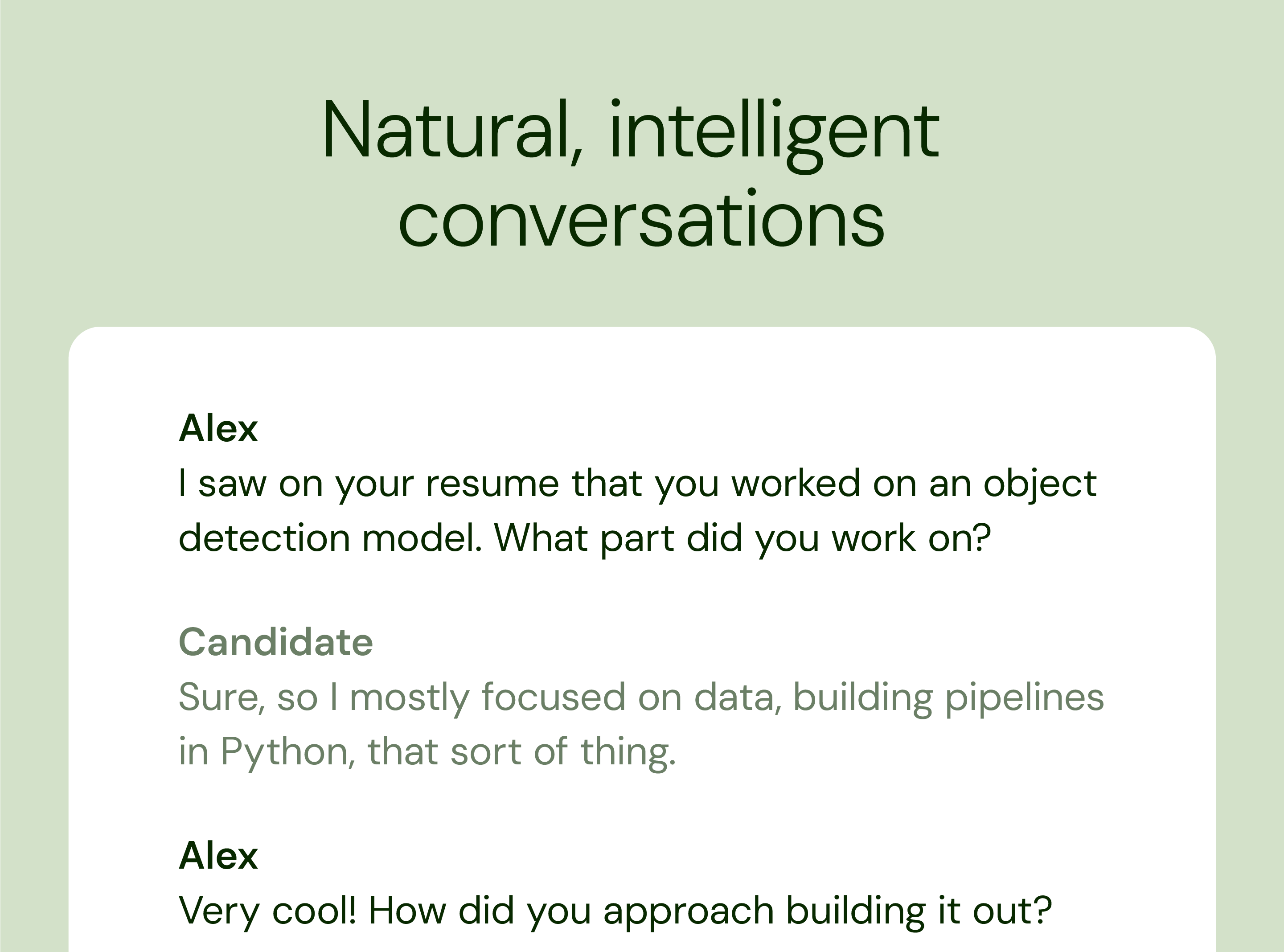
Task: Click the word "approach" in Alex's follow-up question
Action: (688, 911)
